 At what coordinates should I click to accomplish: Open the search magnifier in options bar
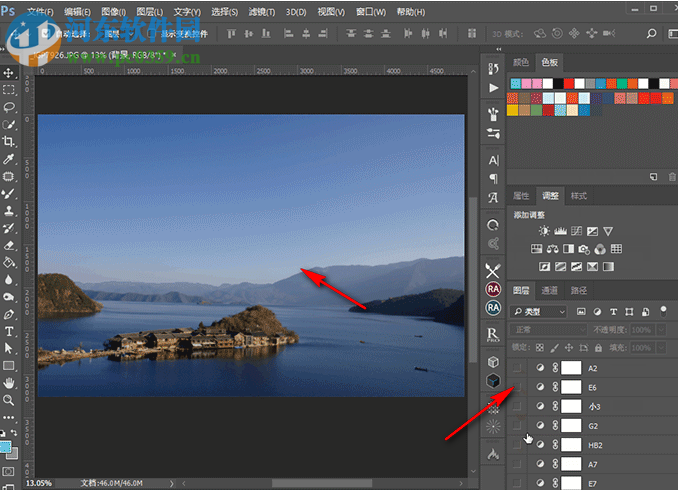click(x=651, y=33)
